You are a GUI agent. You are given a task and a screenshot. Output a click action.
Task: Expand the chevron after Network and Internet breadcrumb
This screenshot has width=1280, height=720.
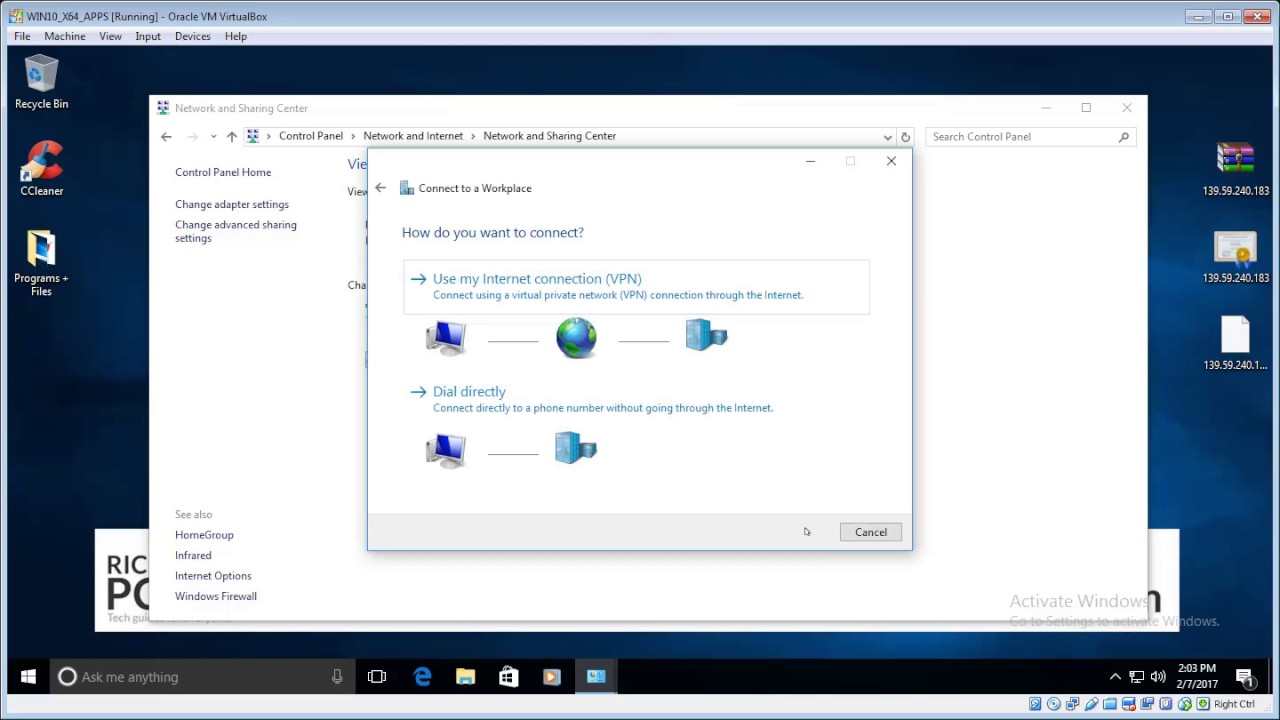tap(473, 136)
